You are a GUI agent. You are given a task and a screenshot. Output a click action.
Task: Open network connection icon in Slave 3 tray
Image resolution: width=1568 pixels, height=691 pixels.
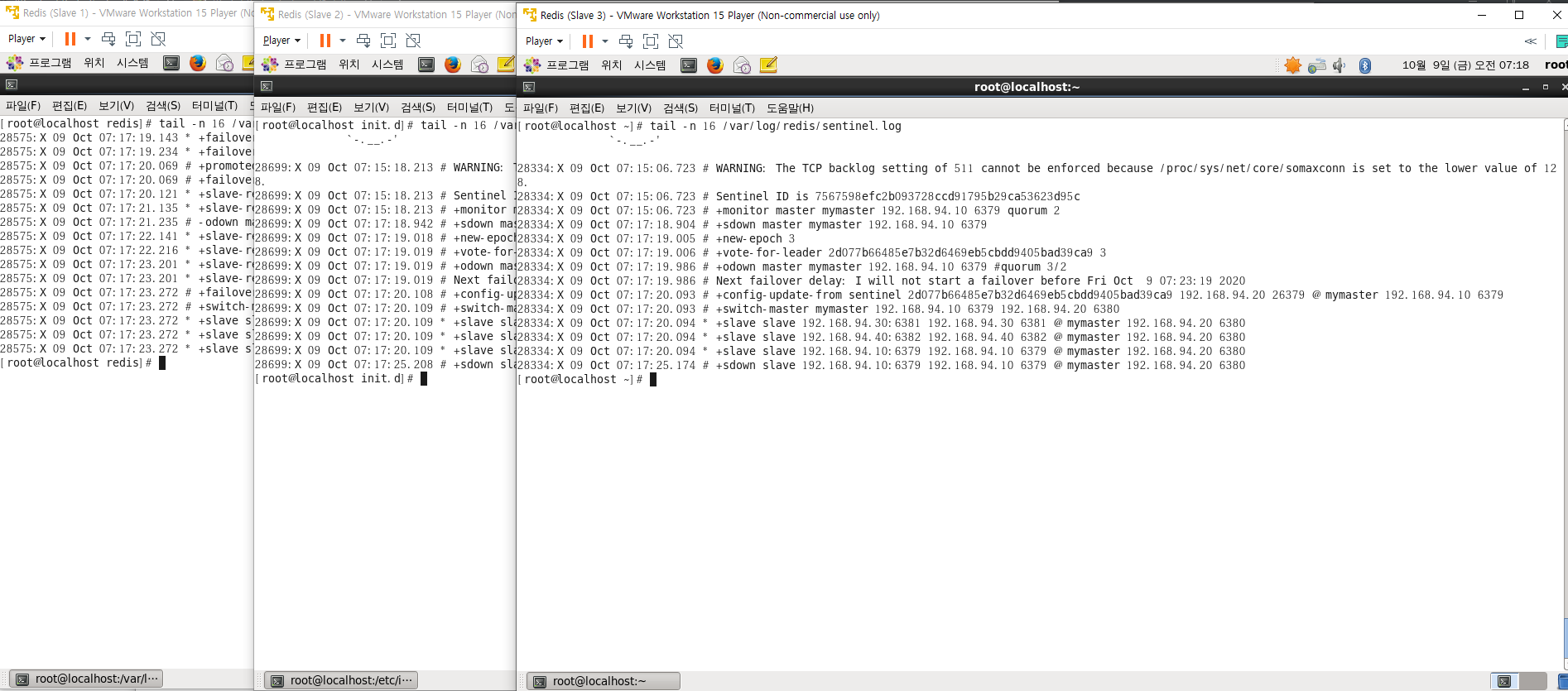tap(1317, 65)
